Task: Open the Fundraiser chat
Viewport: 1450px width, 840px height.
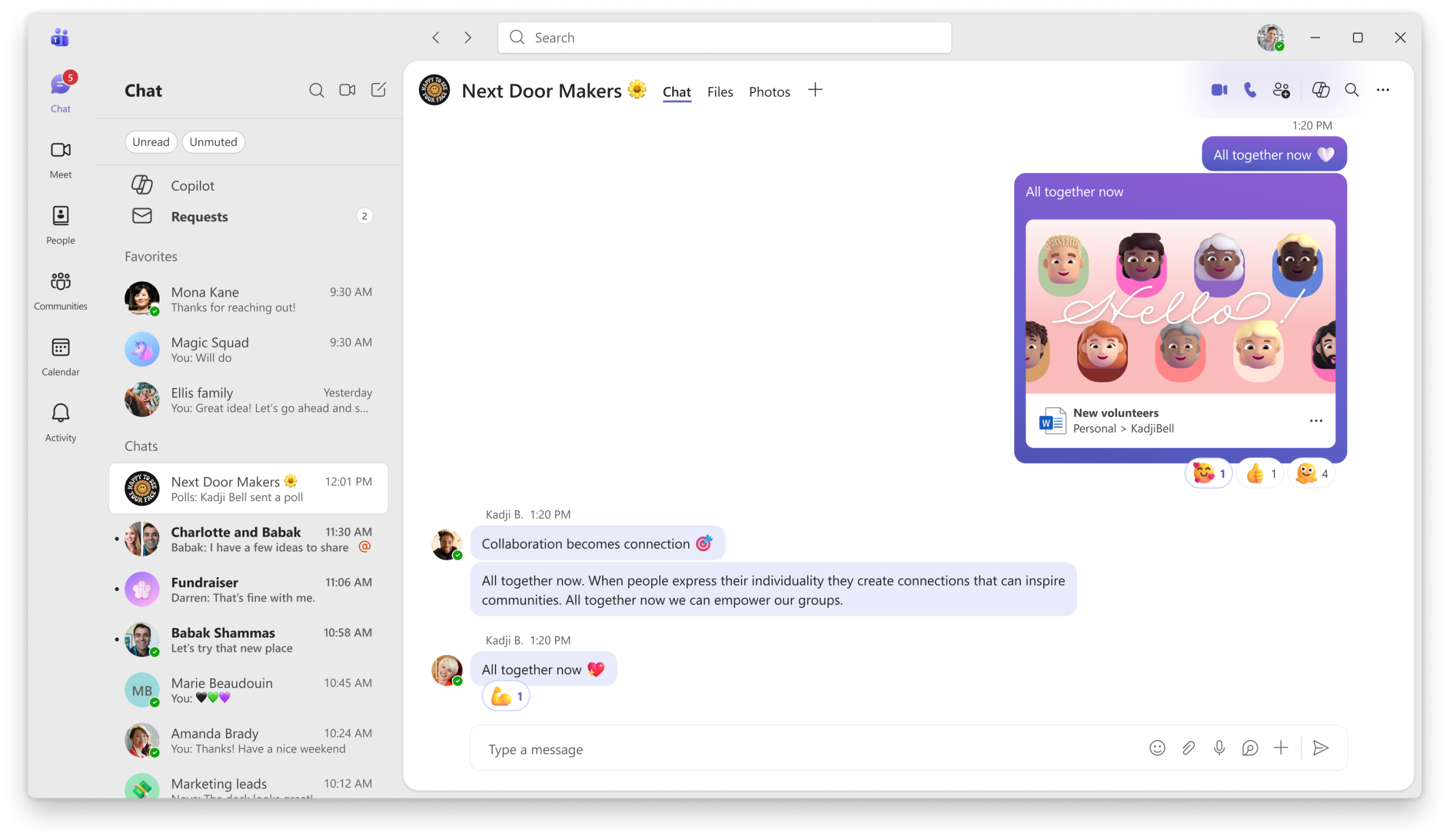Action: pyautogui.click(x=249, y=589)
